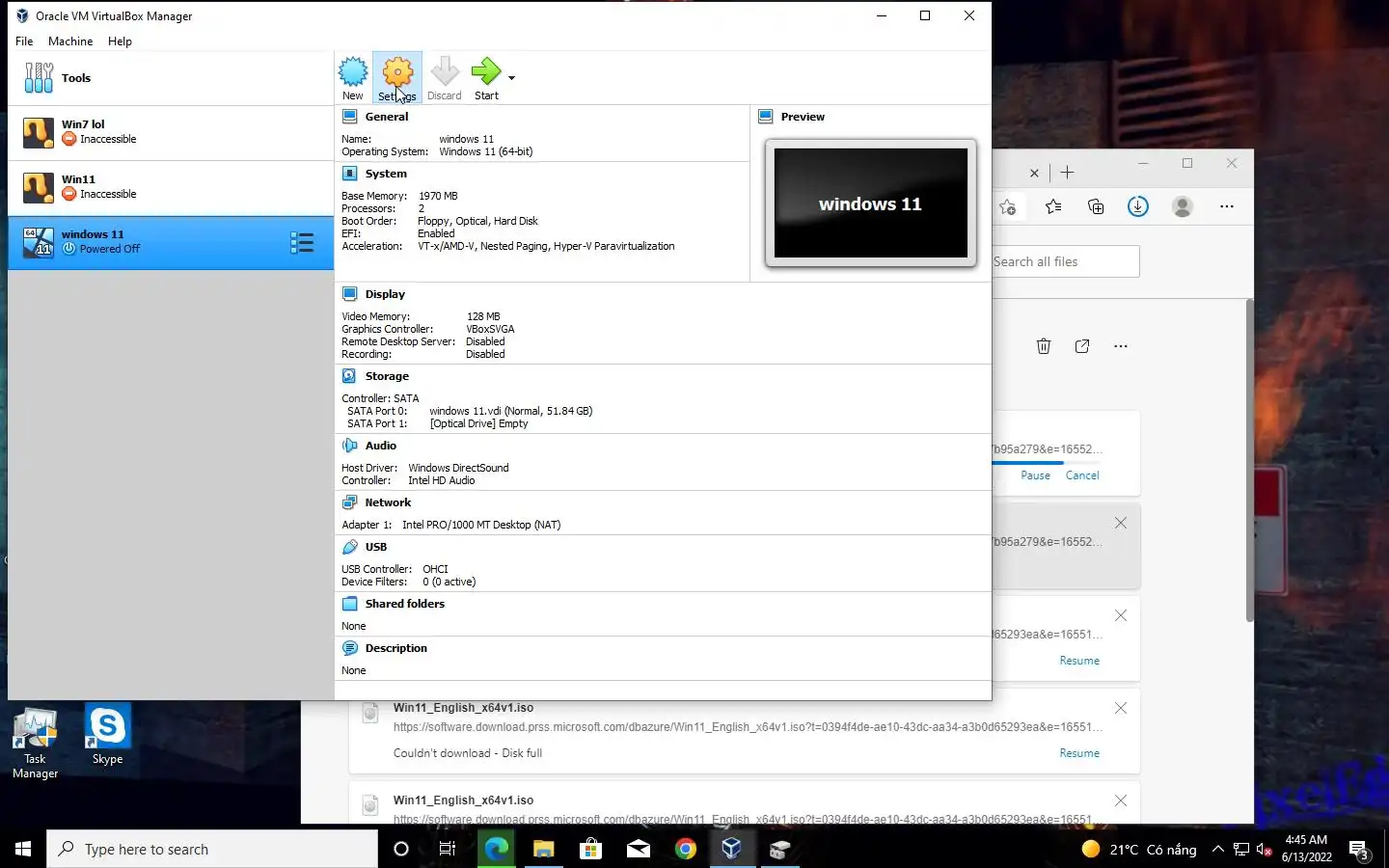Viewport: 1389px width, 868px height.
Task: Click the General section icon
Action: click(350, 117)
